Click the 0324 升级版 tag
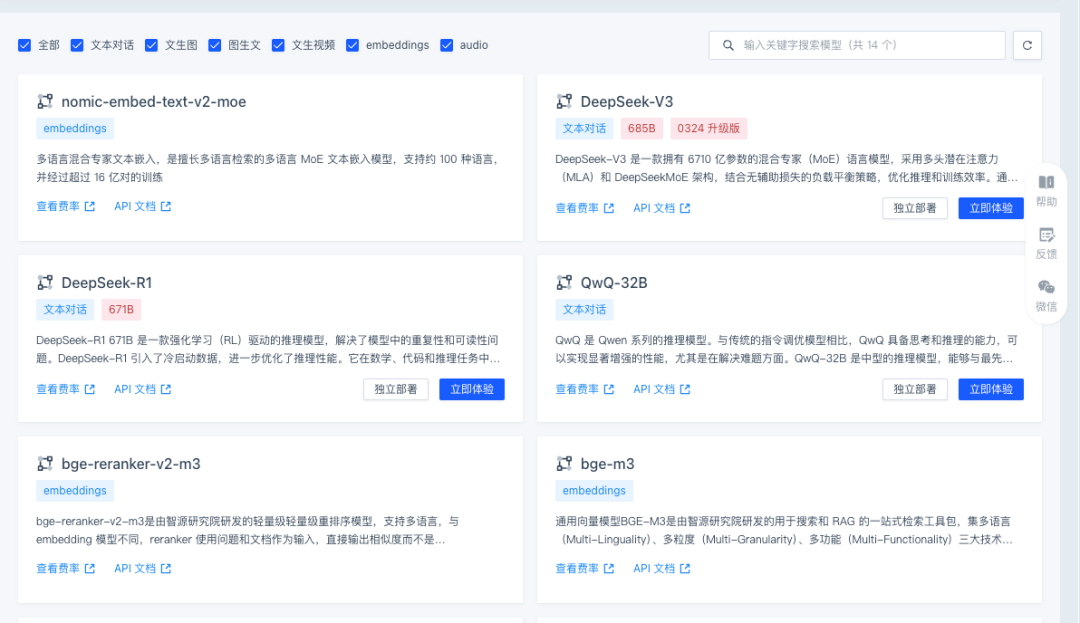Image resolution: width=1080 pixels, height=623 pixels. coord(708,129)
